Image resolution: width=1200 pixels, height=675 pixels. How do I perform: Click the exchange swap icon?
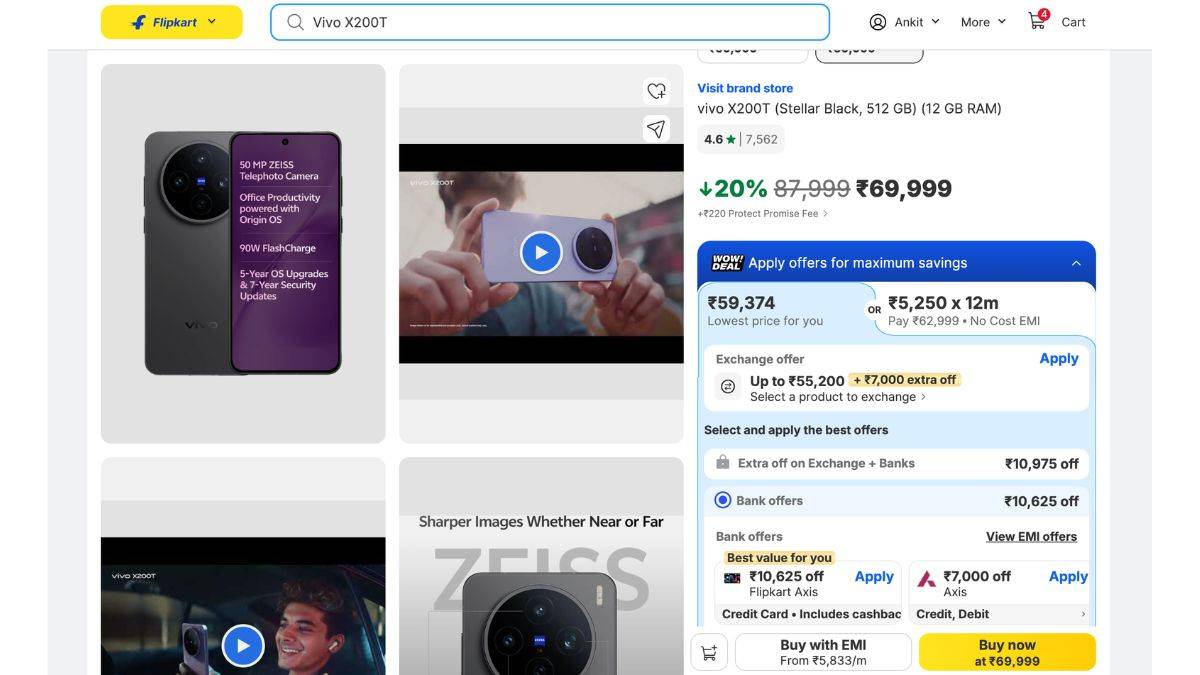728,386
